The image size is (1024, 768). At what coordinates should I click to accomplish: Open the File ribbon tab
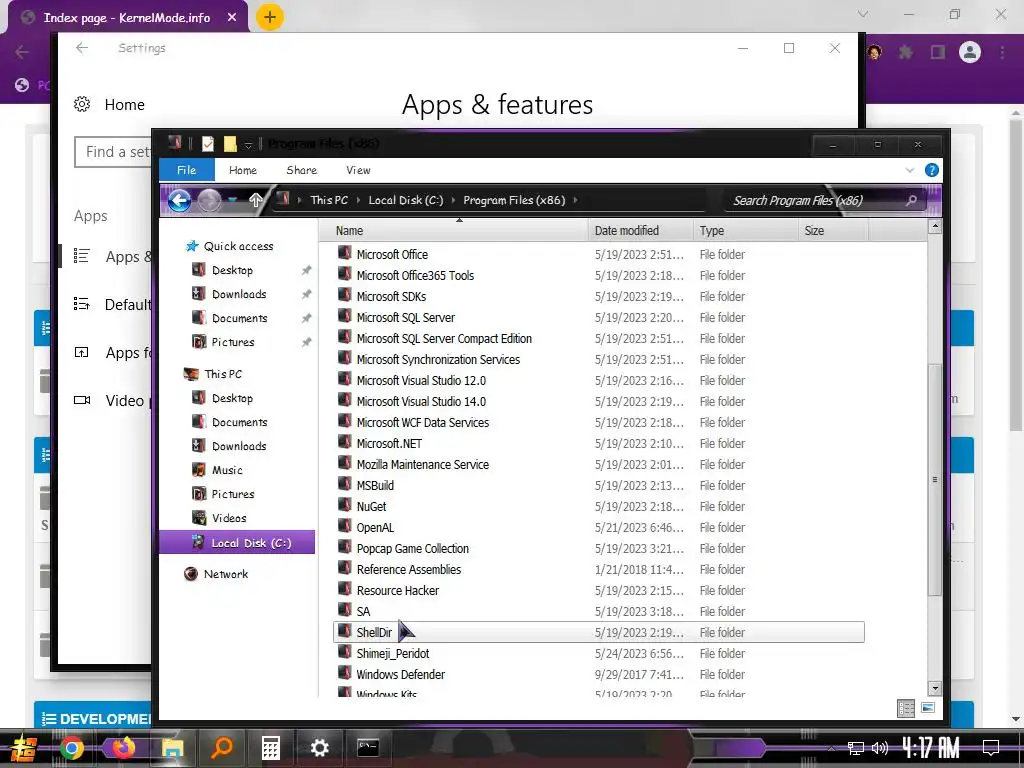186,170
